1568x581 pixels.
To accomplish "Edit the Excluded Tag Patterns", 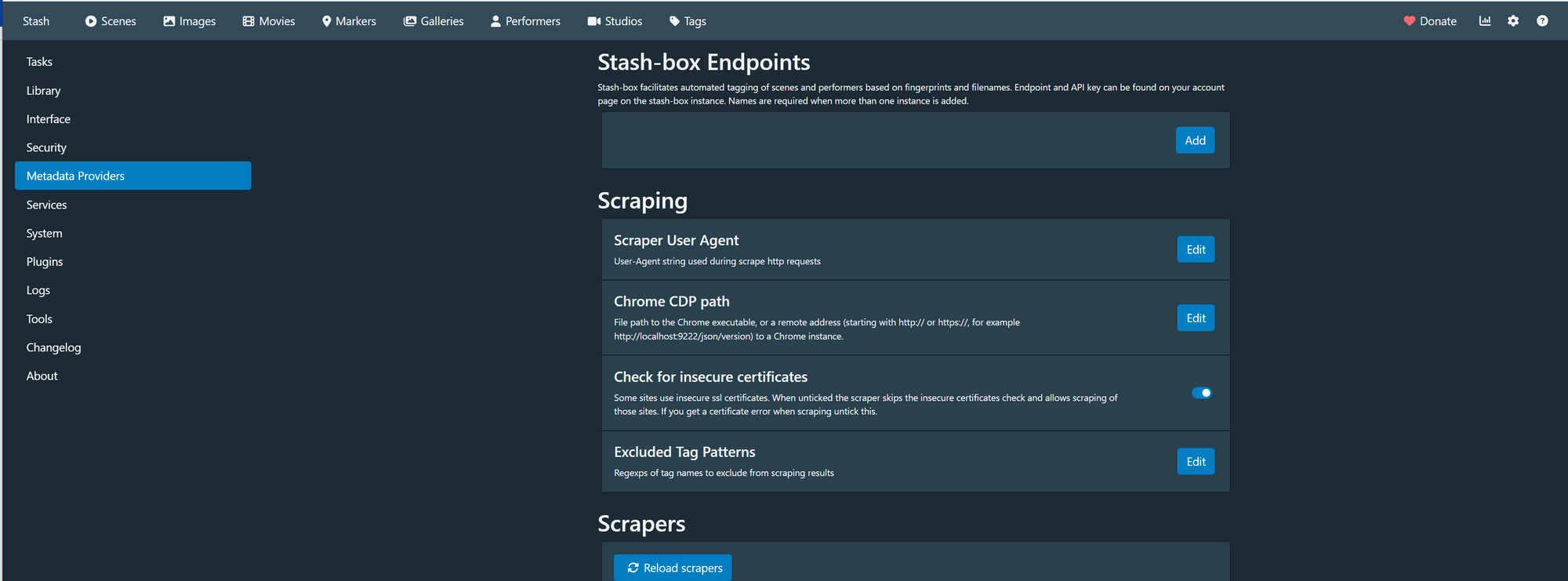I will [1196, 461].
